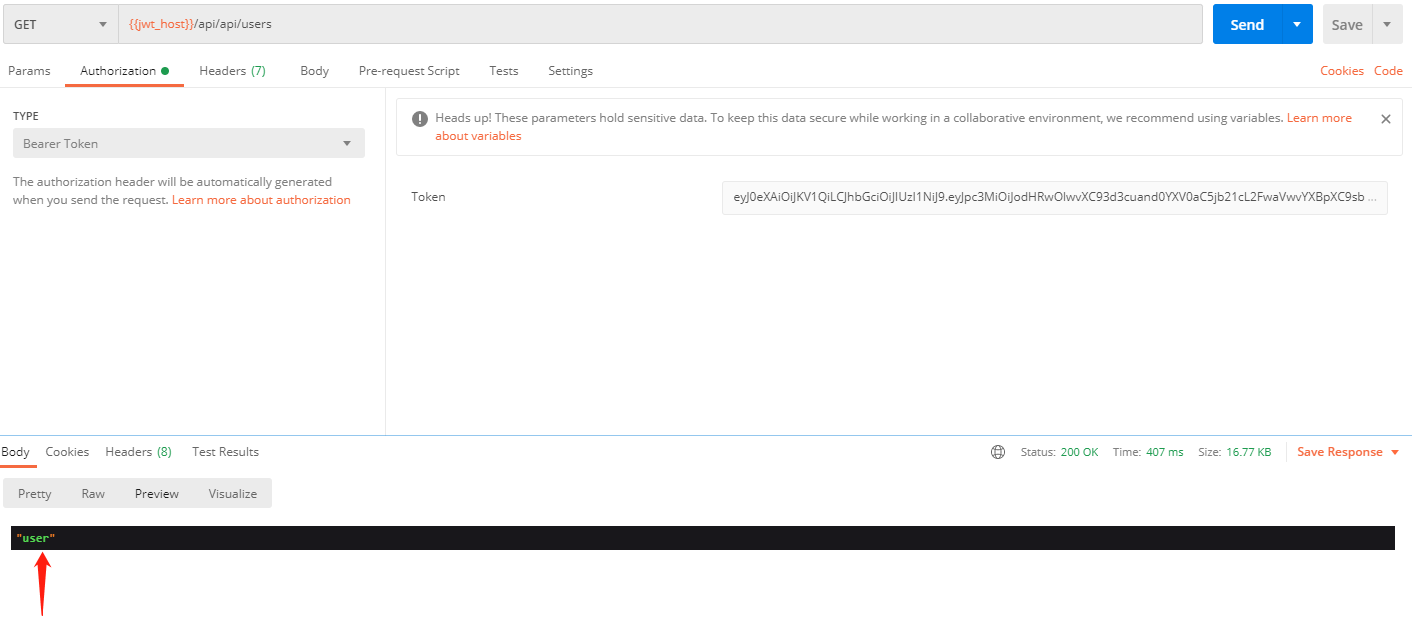Switch response view to Visualize
1412x636 pixels.
click(233, 494)
